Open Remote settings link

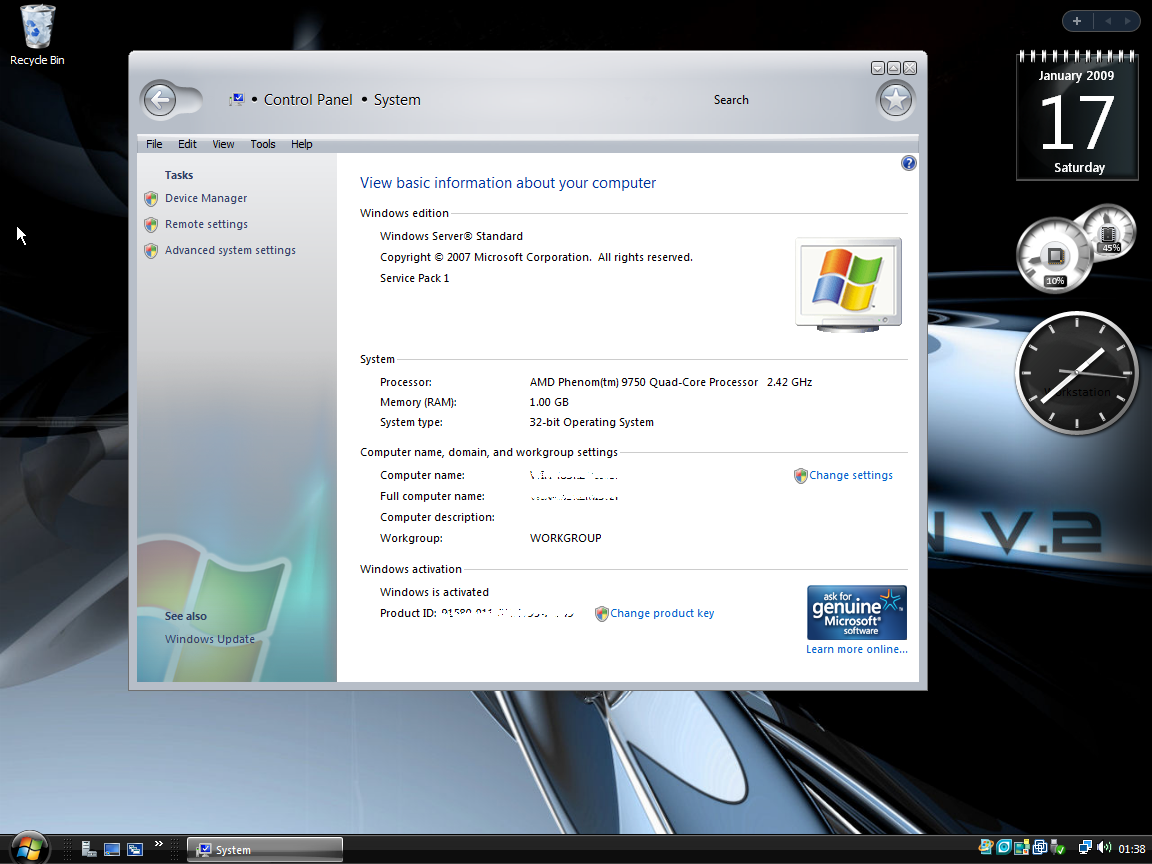[206, 224]
